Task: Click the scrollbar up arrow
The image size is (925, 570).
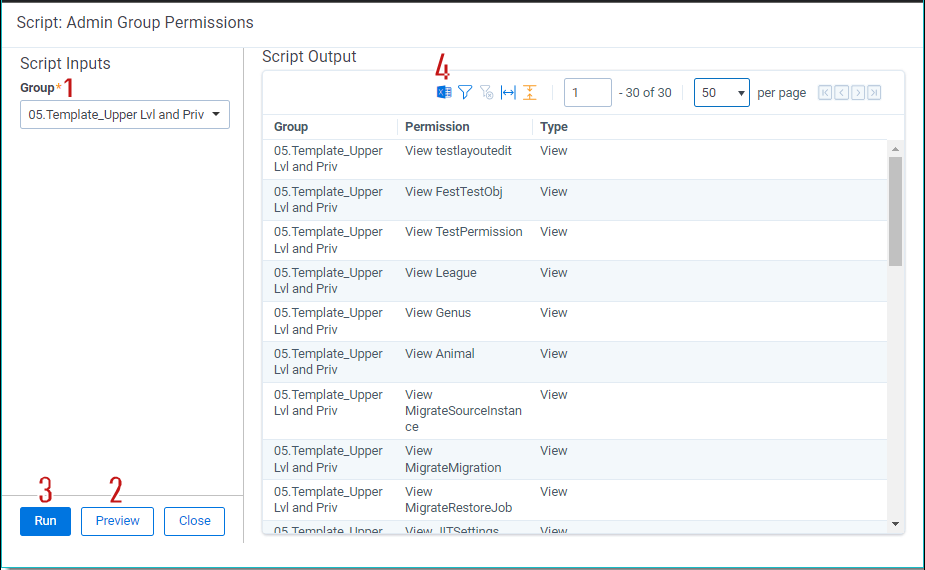Action: pos(896,149)
